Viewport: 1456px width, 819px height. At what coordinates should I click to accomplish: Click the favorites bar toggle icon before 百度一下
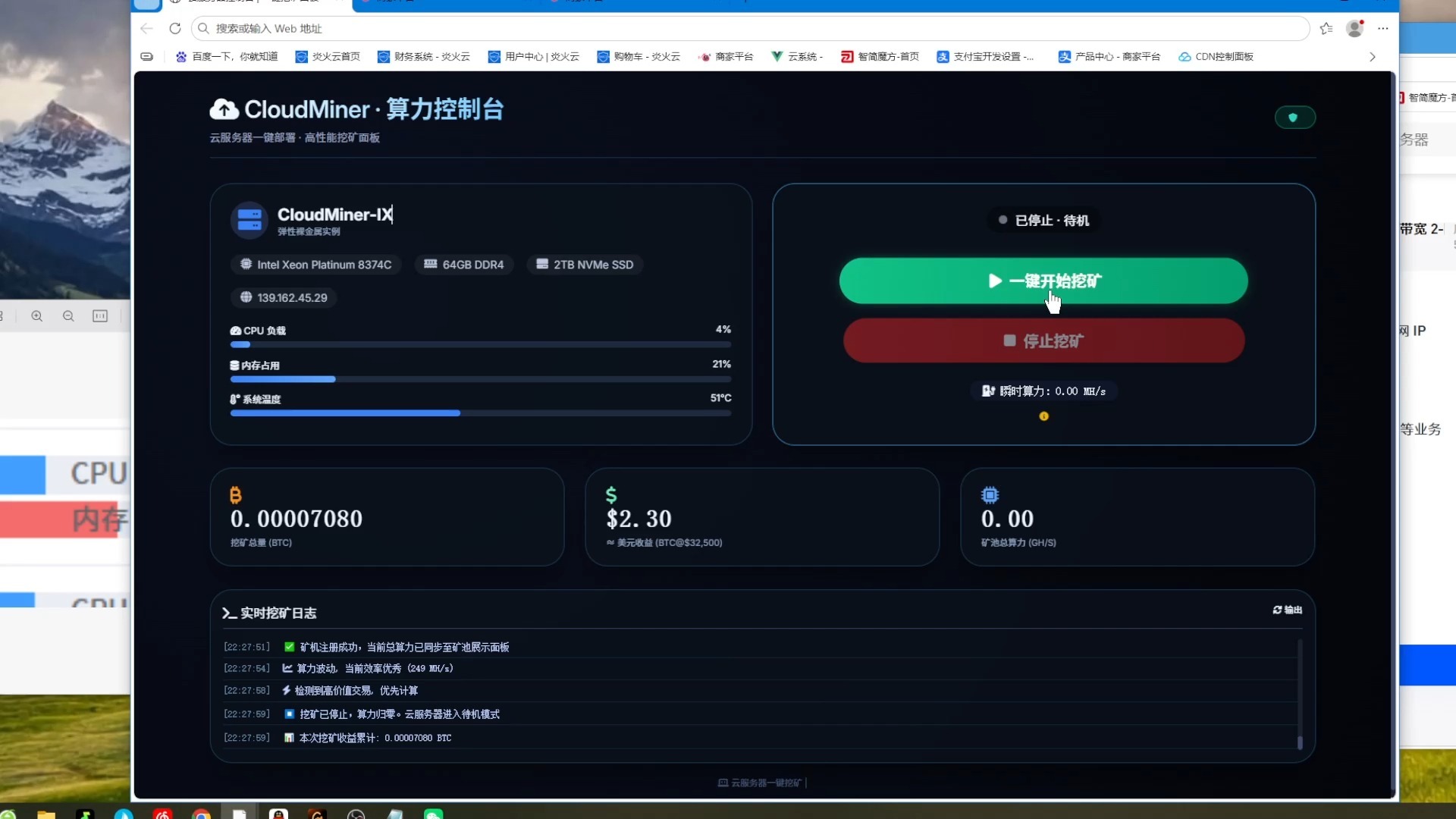(x=147, y=57)
